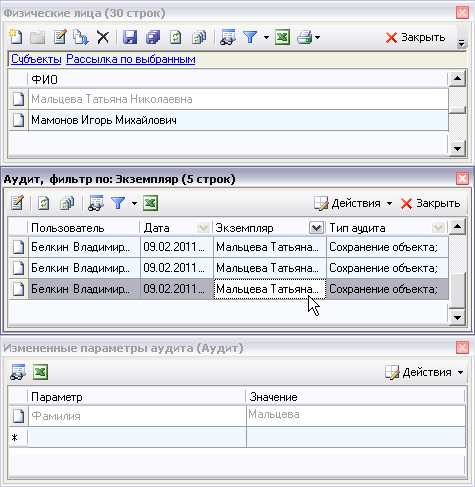475x487 pixels.
Task: Refresh current record in Аудит toolbar
Action: coord(43,203)
